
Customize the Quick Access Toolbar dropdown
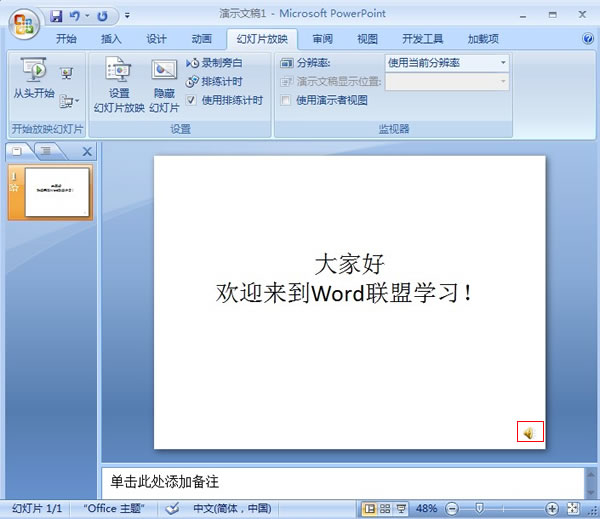click(x=127, y=16)
